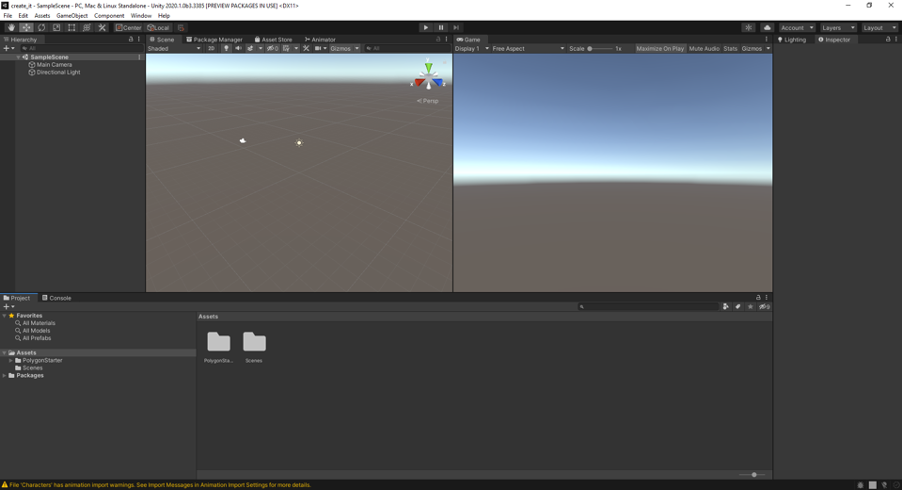Select the Rect transform tool
The height and width of the screenshot is (490, 902).
pyautogui.click(x=71, y=28)
